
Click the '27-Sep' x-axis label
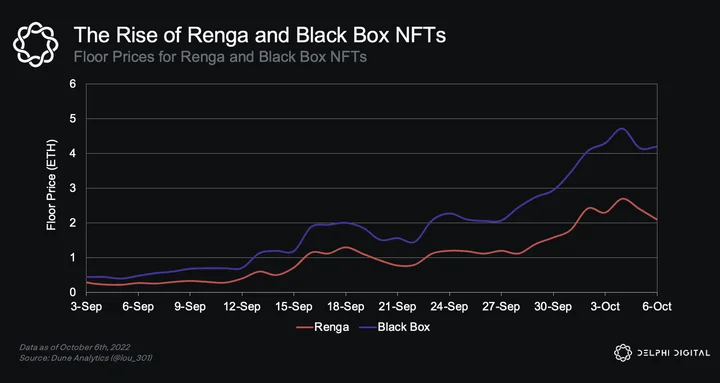coord(501,306)
